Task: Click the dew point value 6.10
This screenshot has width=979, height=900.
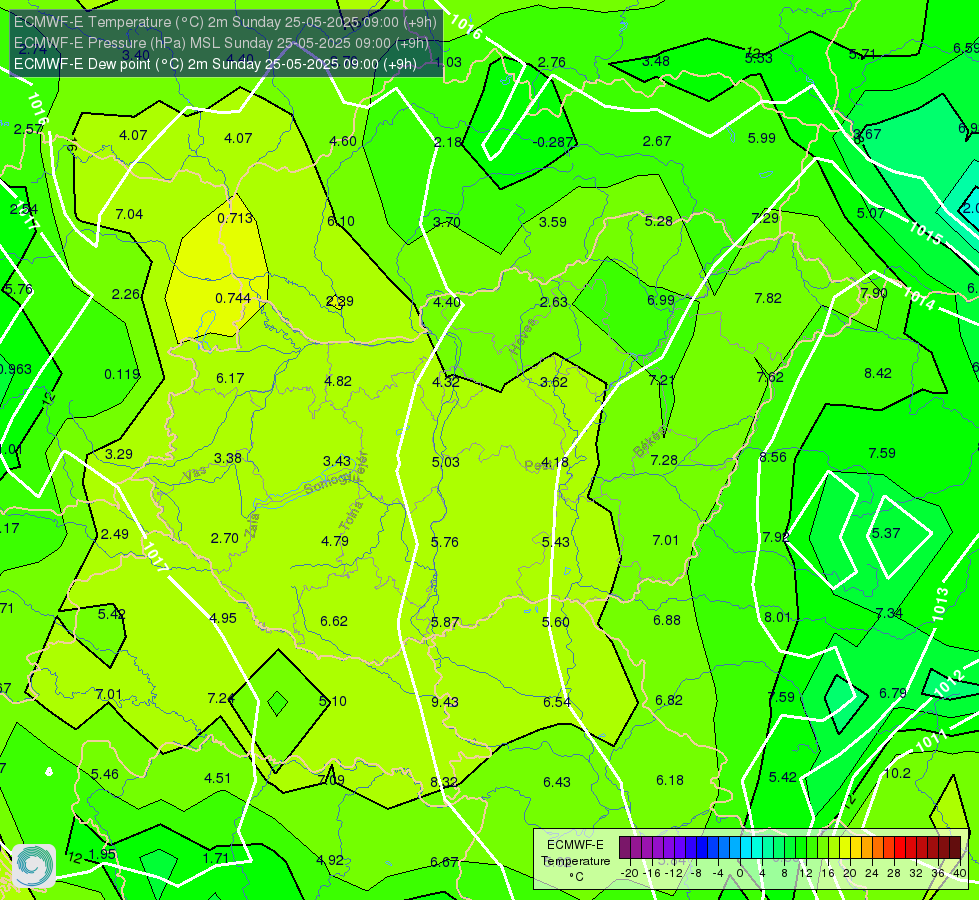Action: point(341,221)
